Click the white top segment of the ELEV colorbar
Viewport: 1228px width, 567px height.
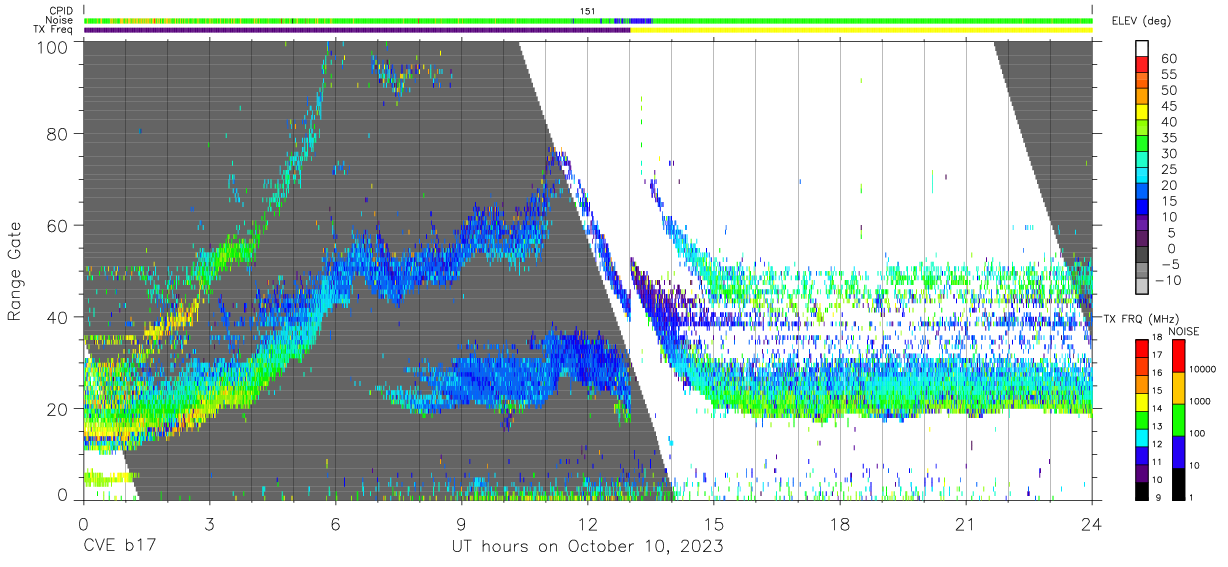(x=1142, y=49)
